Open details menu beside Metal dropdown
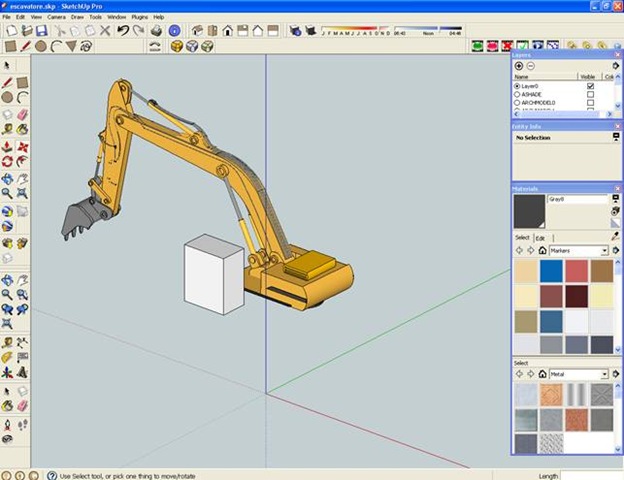This screenshot has width=624, height=480. point(616,374)
